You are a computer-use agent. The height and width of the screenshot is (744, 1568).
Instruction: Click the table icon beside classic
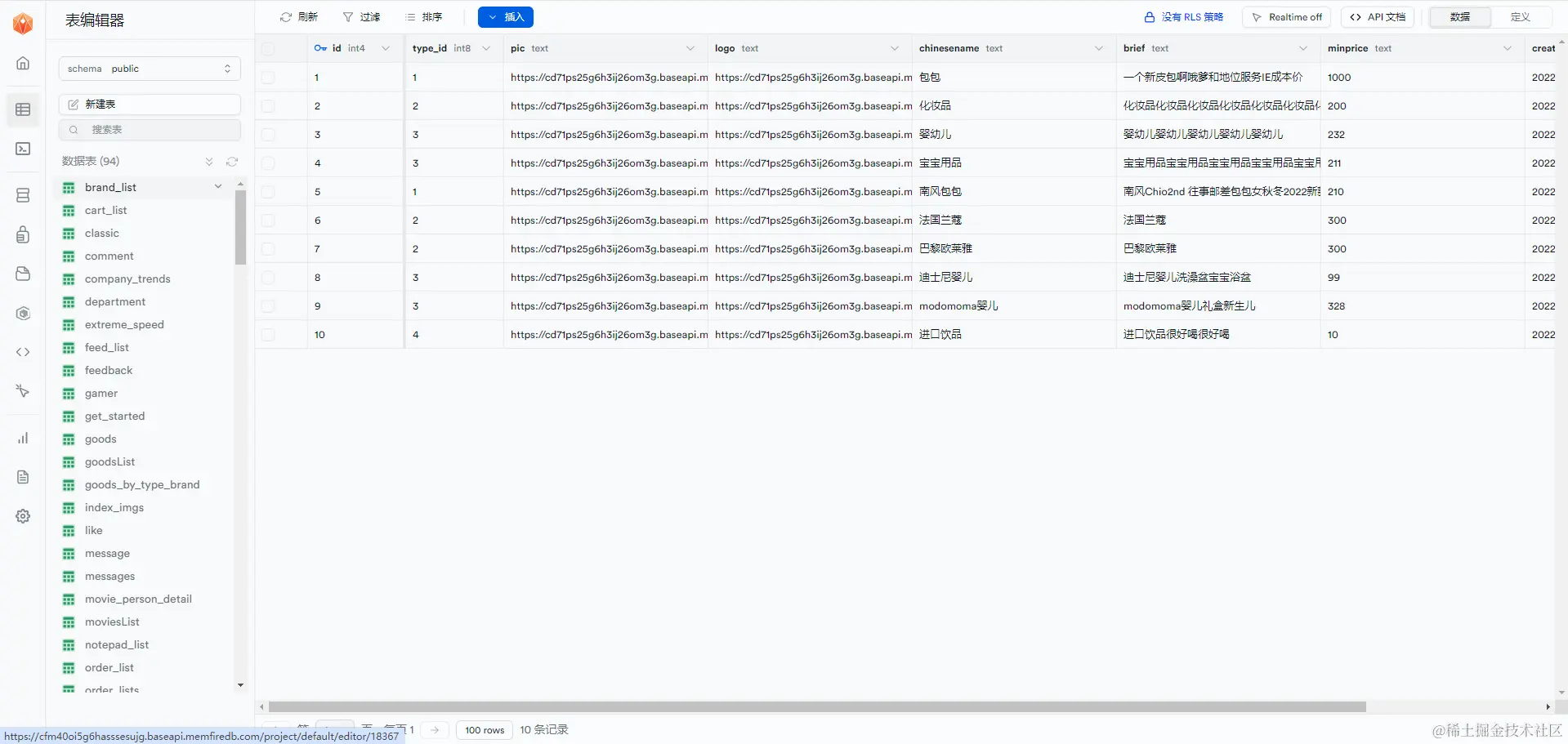69,234
